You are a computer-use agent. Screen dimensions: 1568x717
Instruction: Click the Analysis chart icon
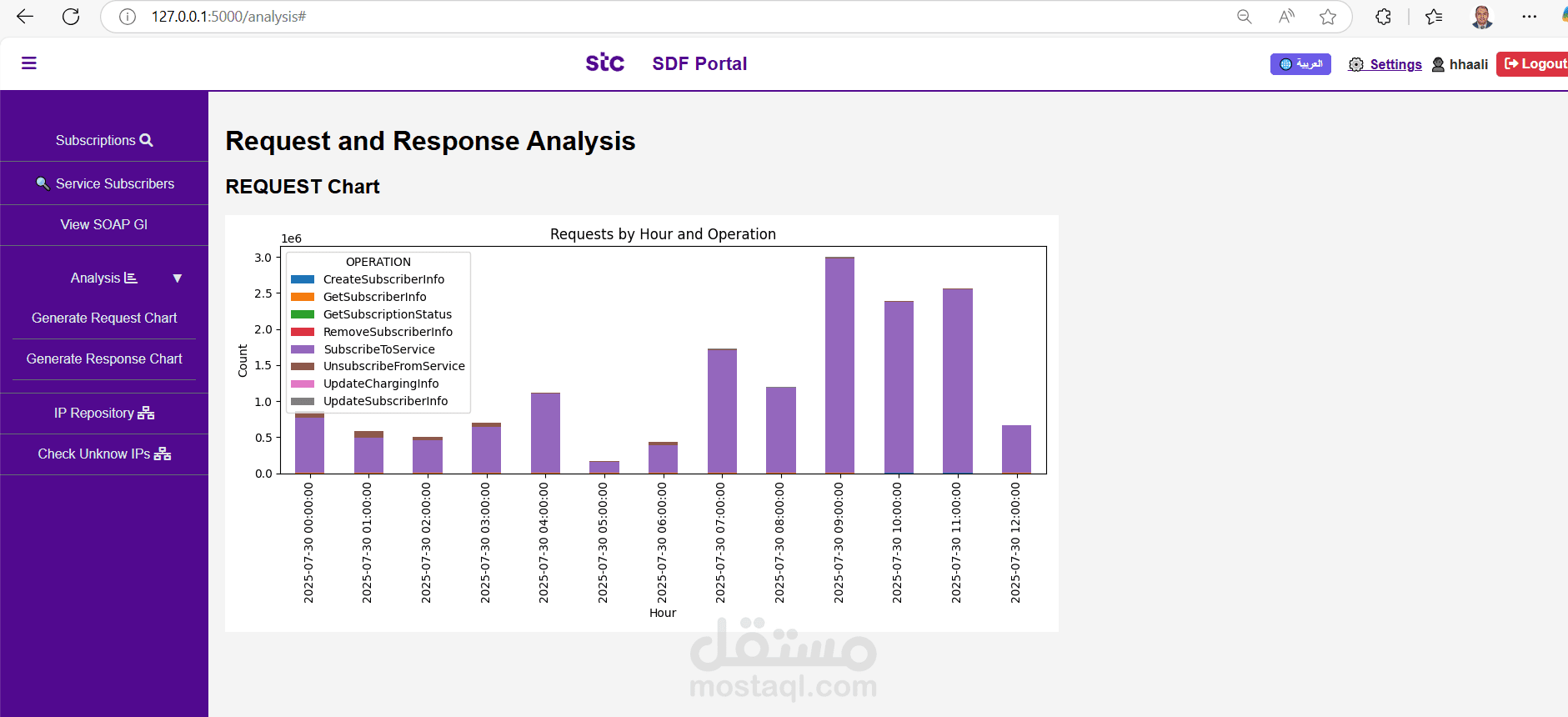point(131,278)
